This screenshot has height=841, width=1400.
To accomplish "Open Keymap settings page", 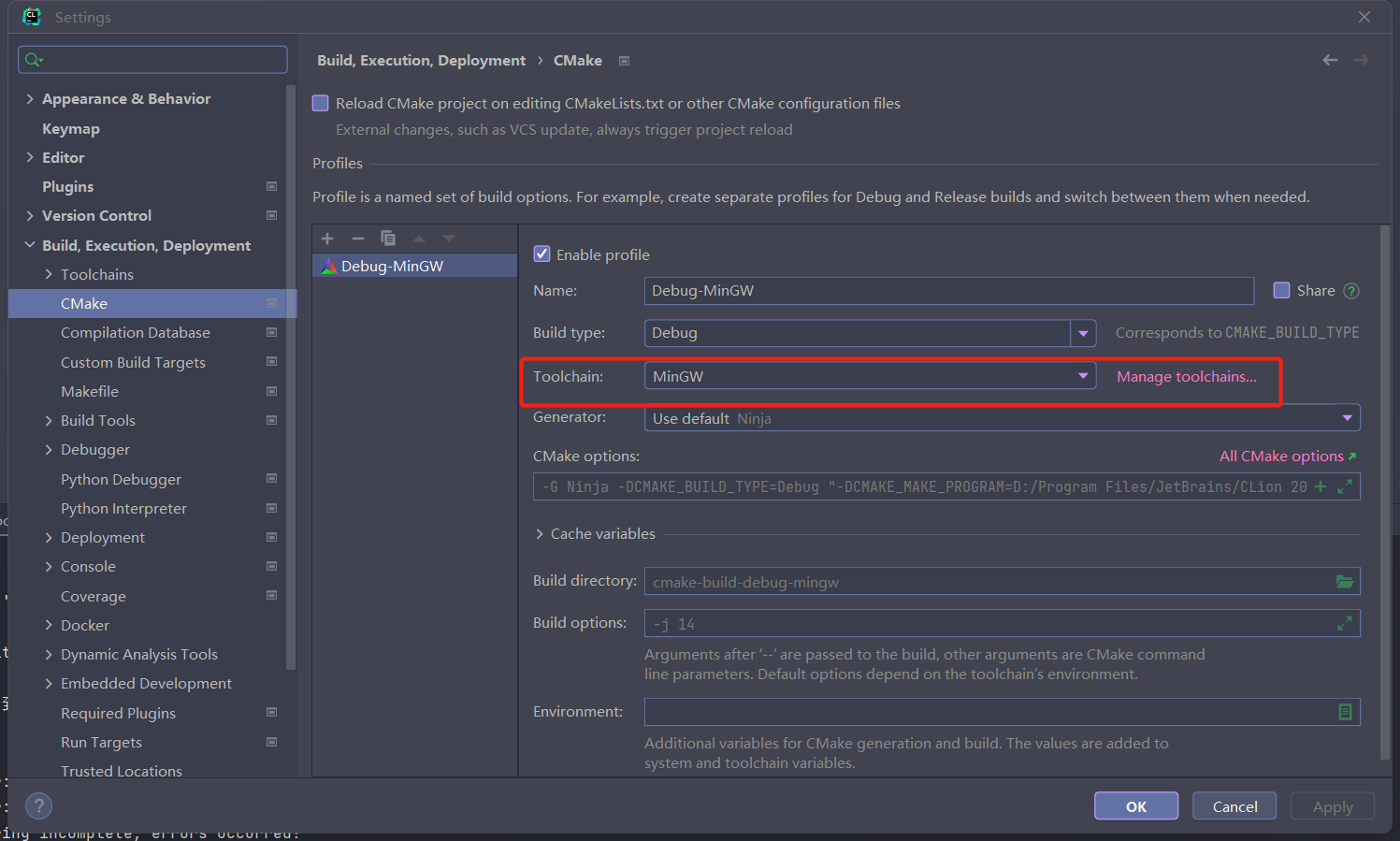I will click(x=71, y=128).
